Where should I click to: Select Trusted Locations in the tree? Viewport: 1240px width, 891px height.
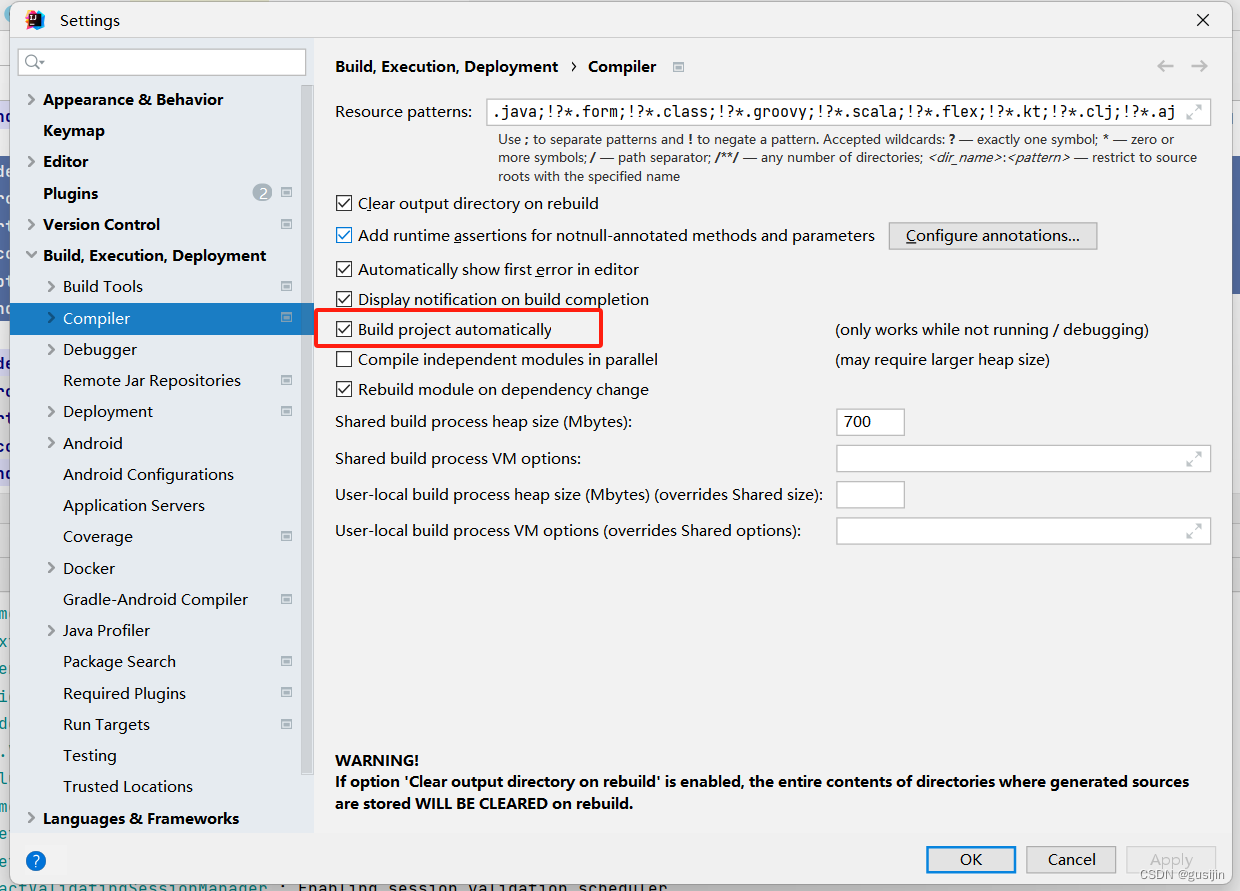coord(128,786)
